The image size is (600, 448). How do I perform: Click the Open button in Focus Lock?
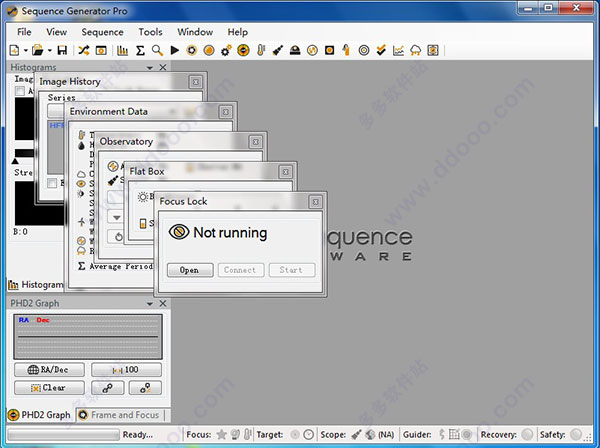[x=190, y=270]
